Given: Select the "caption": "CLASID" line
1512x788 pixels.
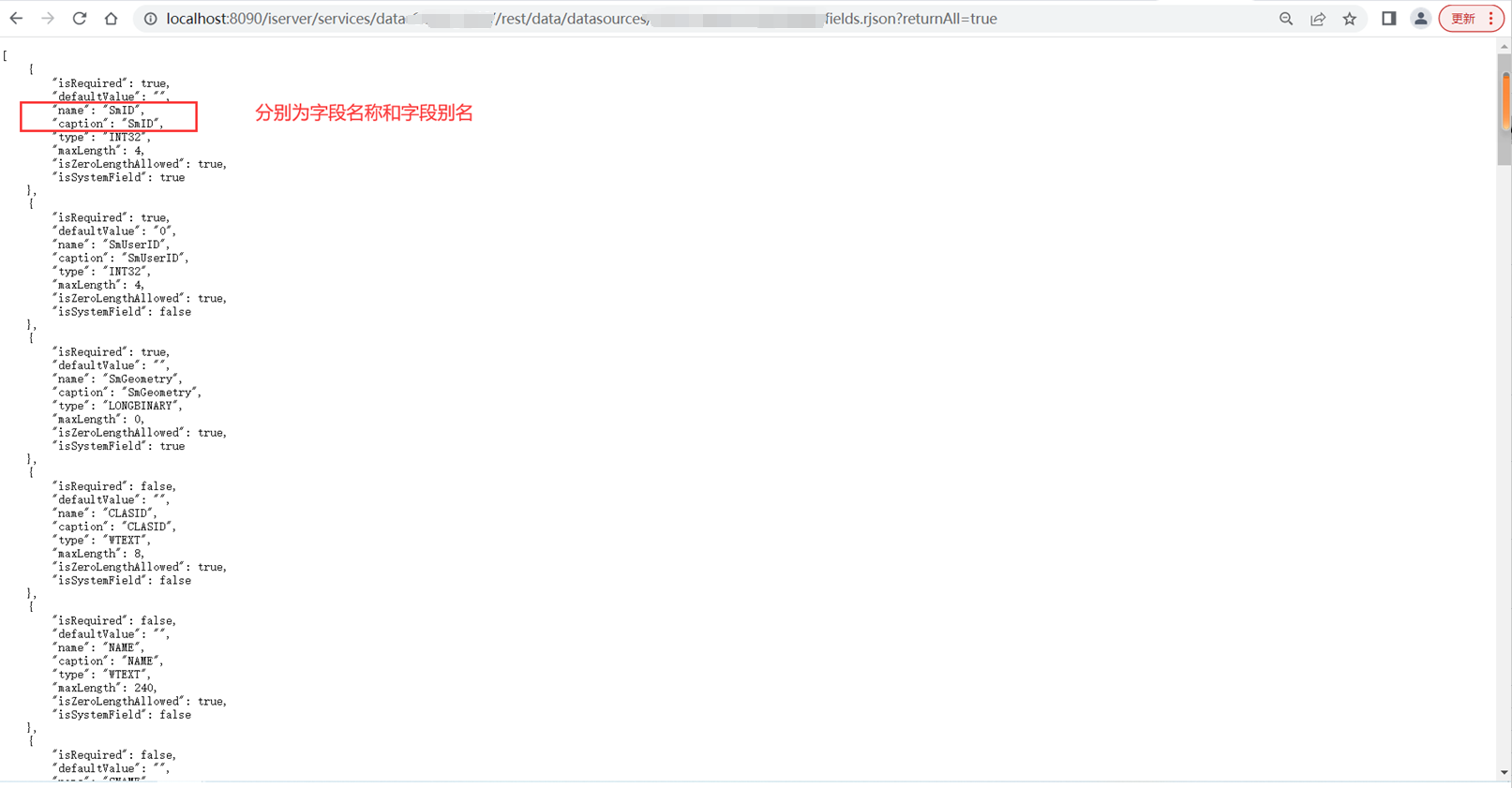Looking at the screenshot, I should tap(114, 527).
